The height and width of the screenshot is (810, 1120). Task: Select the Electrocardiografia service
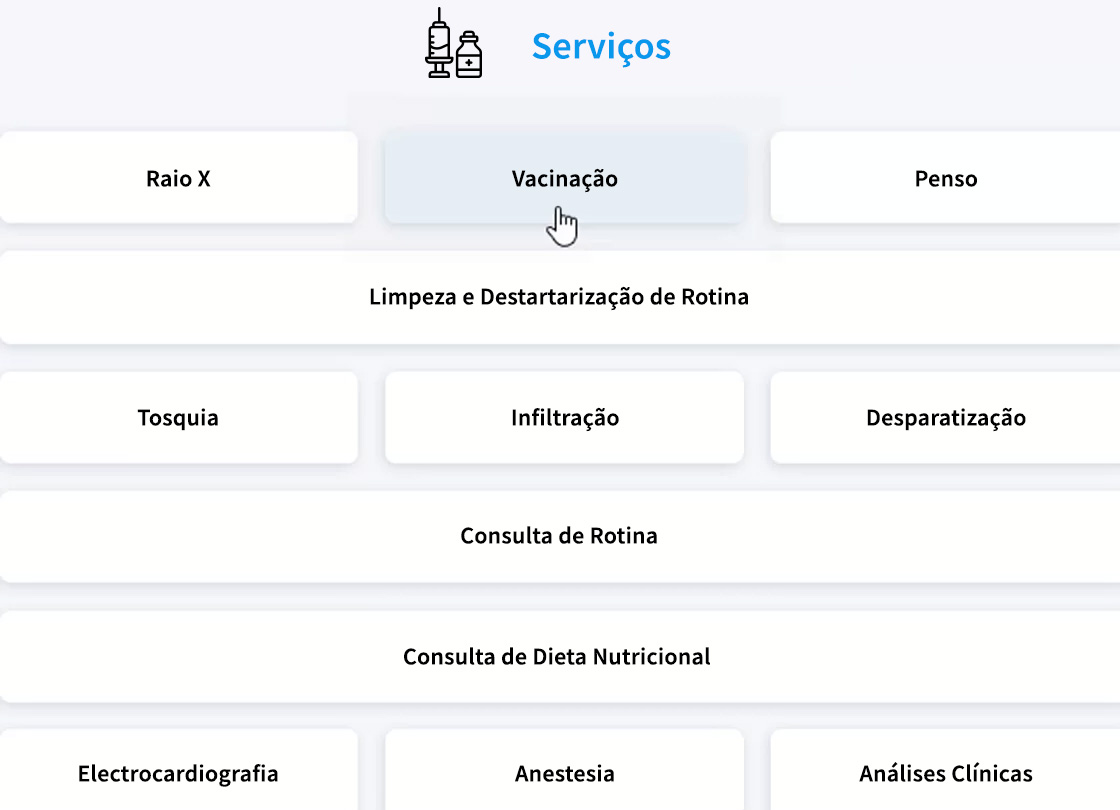point(179,773)
